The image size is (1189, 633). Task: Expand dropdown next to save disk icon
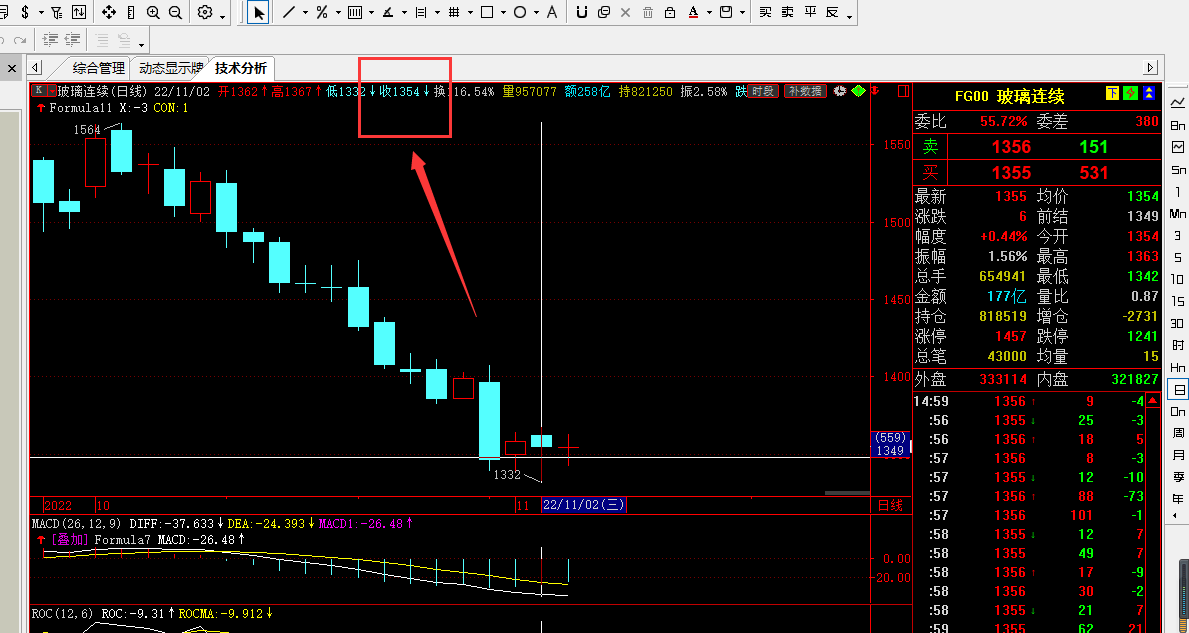(742, 13)
